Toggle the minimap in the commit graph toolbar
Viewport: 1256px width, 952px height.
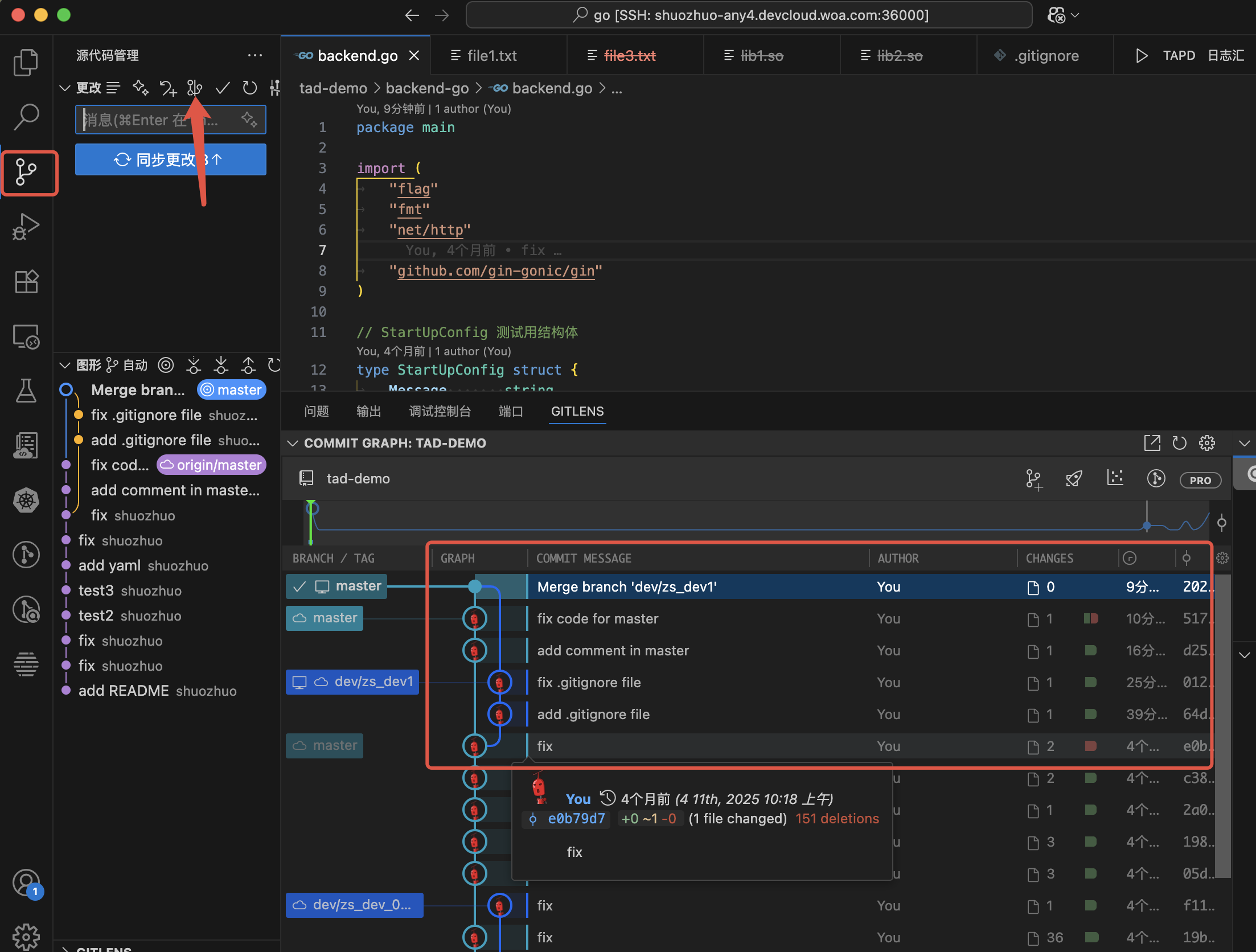click(1115, 479)
